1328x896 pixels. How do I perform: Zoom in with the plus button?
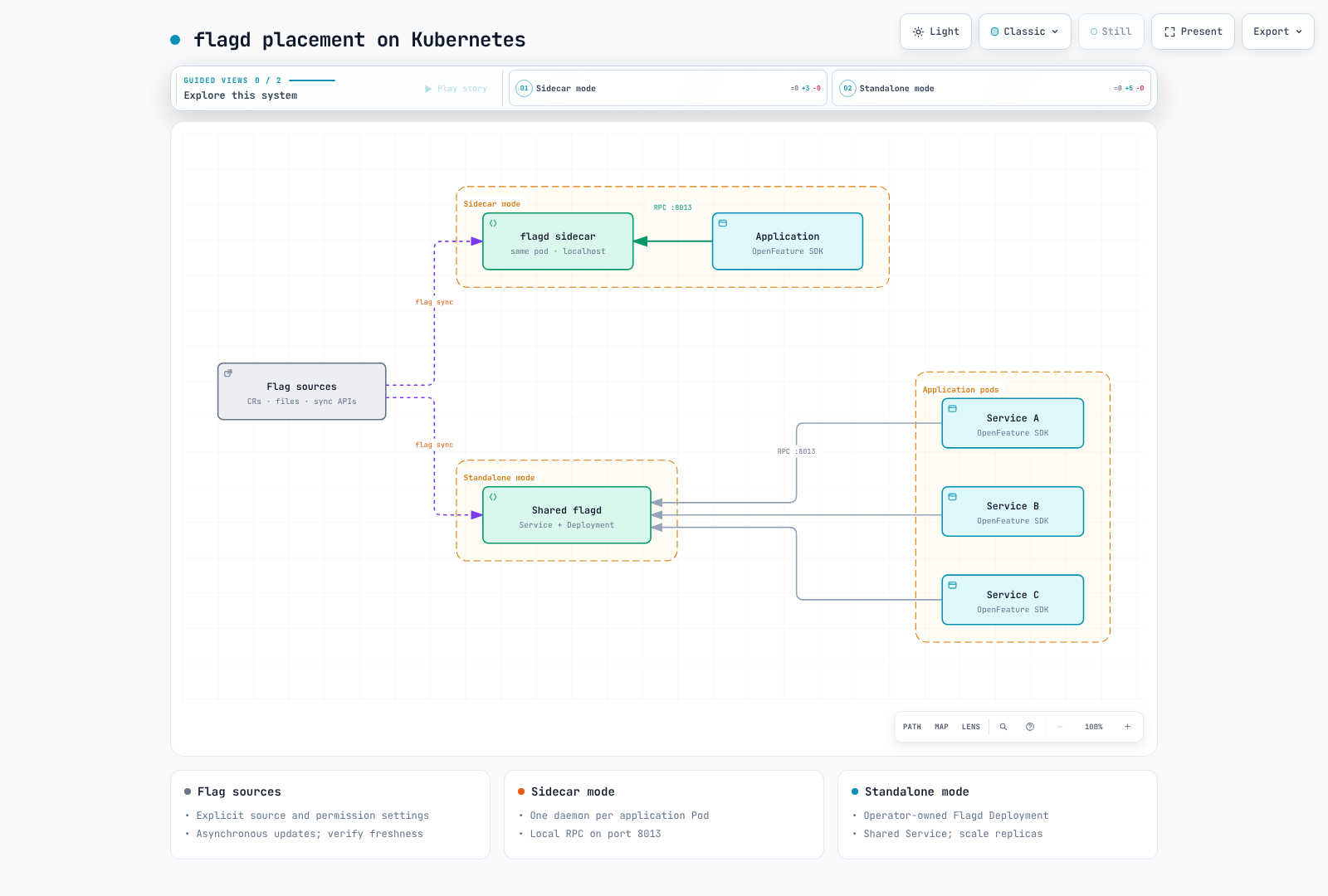tap(1127, 727)
